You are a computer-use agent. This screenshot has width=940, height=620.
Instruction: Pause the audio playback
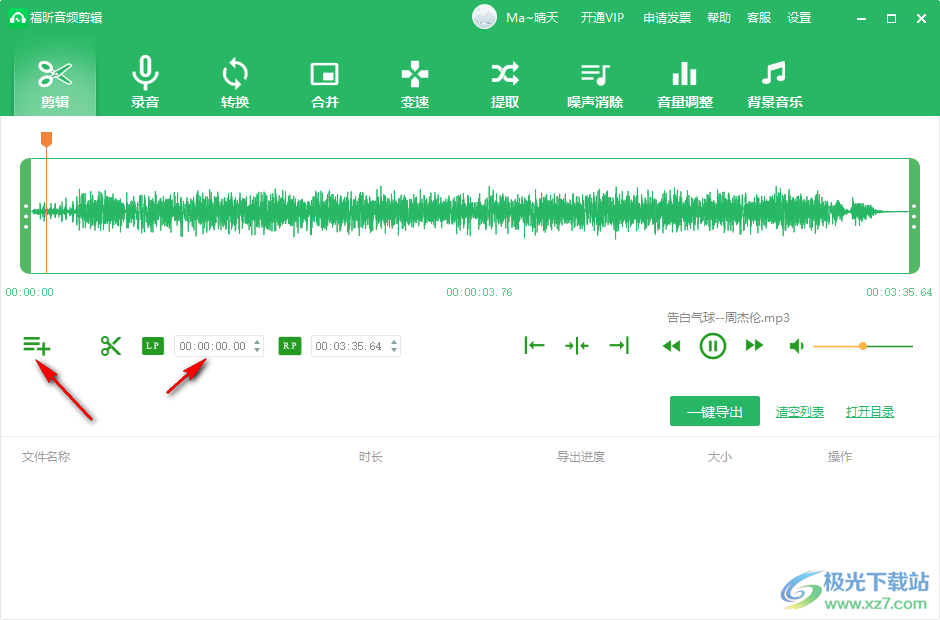click(x=713, y=346)
